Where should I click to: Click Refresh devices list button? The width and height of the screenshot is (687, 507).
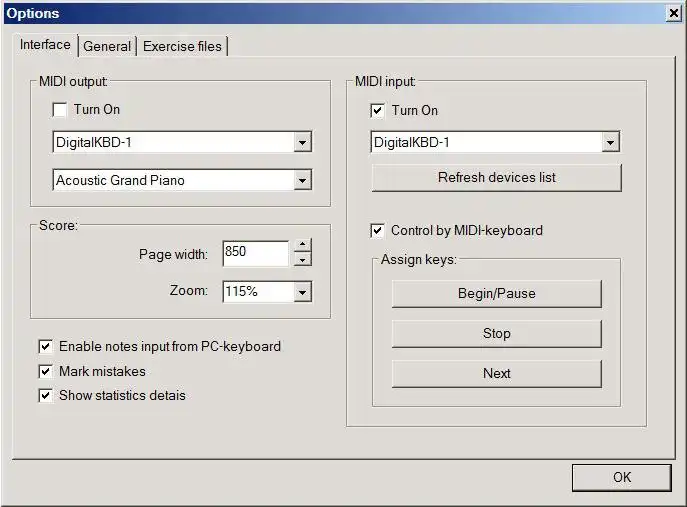click(x=496, y=177)
